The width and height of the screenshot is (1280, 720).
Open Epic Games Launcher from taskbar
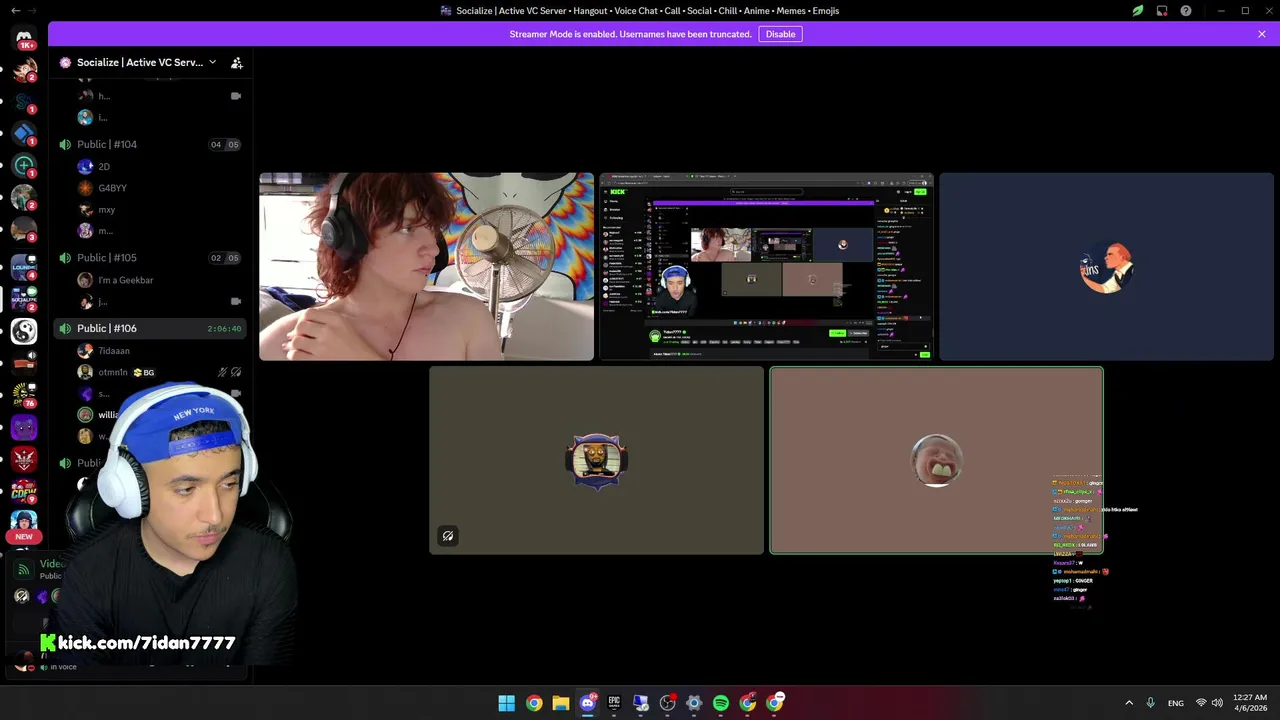tap(614, 703)
